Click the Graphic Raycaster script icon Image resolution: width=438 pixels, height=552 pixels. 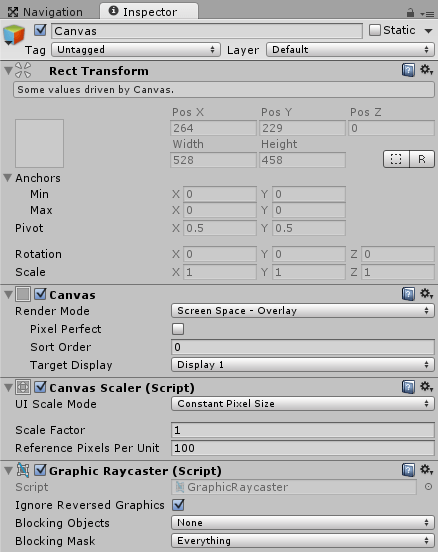point(23,470)
